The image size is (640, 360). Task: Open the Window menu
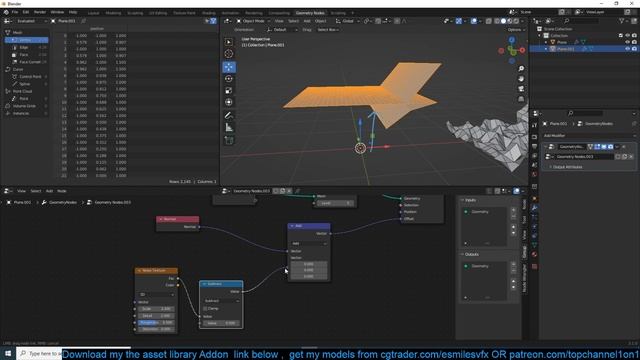coord(57,12)
